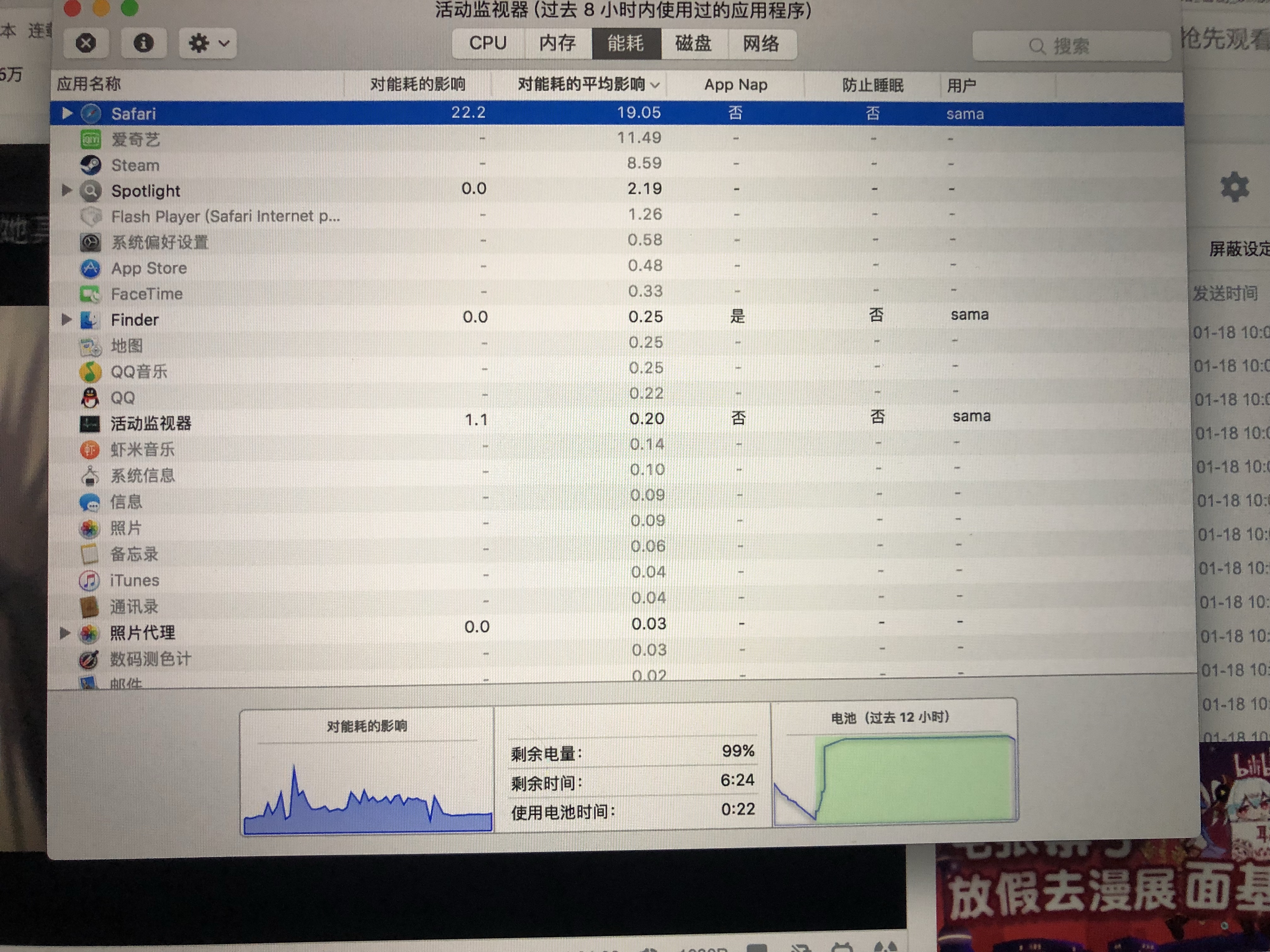Screen dimensions: 1270x952
Task: Click the 剩余时间 6:24 value
Action: [x=738, y=780]
